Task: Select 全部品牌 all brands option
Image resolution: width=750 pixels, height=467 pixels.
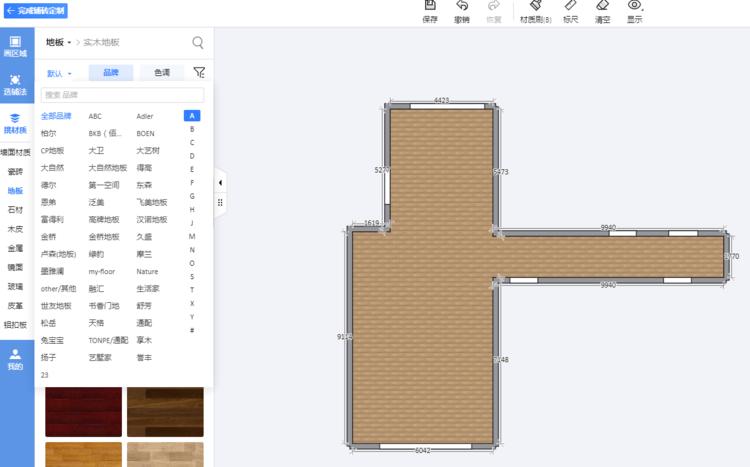Action: pos(56,116)
